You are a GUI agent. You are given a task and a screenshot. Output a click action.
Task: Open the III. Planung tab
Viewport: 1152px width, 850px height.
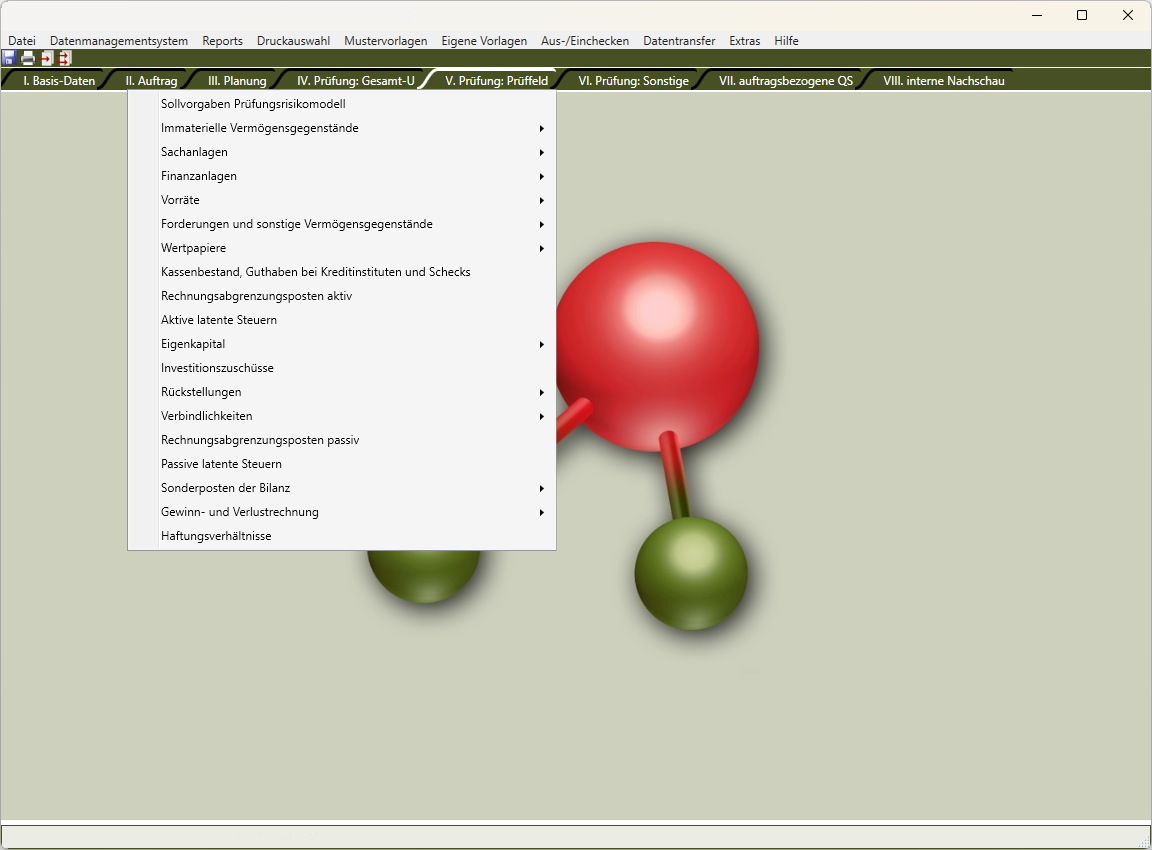tap(237, 81)
